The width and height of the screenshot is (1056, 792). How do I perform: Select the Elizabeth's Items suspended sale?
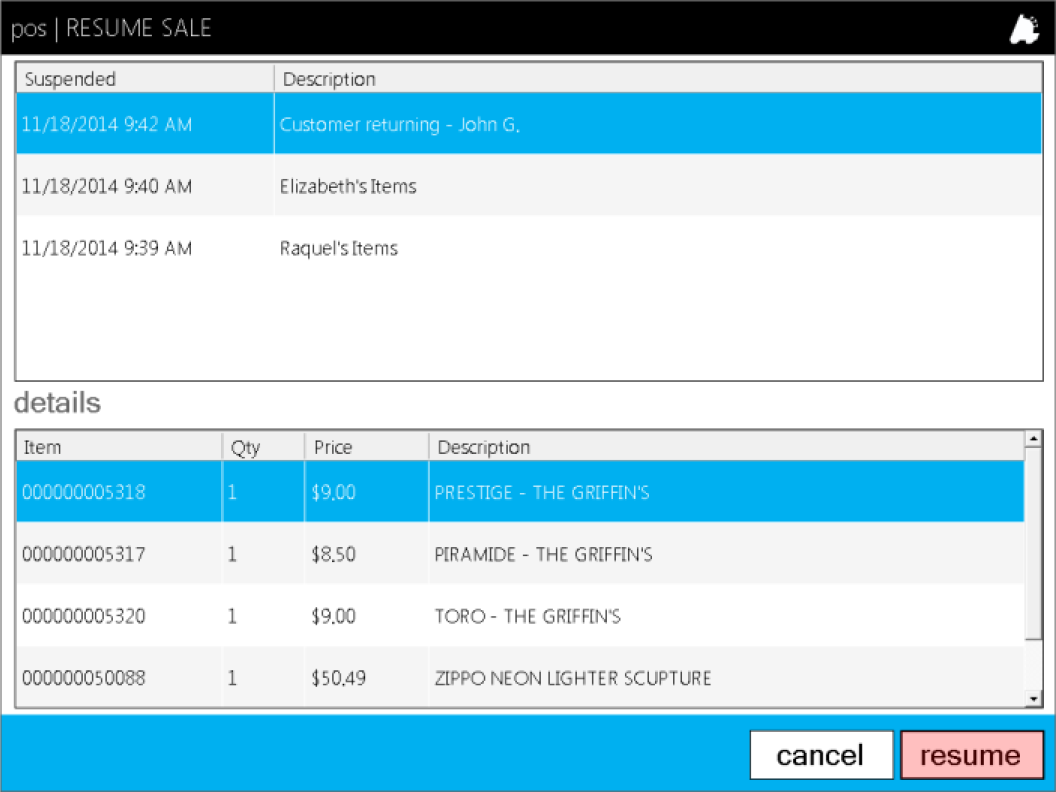click(529, 186)
